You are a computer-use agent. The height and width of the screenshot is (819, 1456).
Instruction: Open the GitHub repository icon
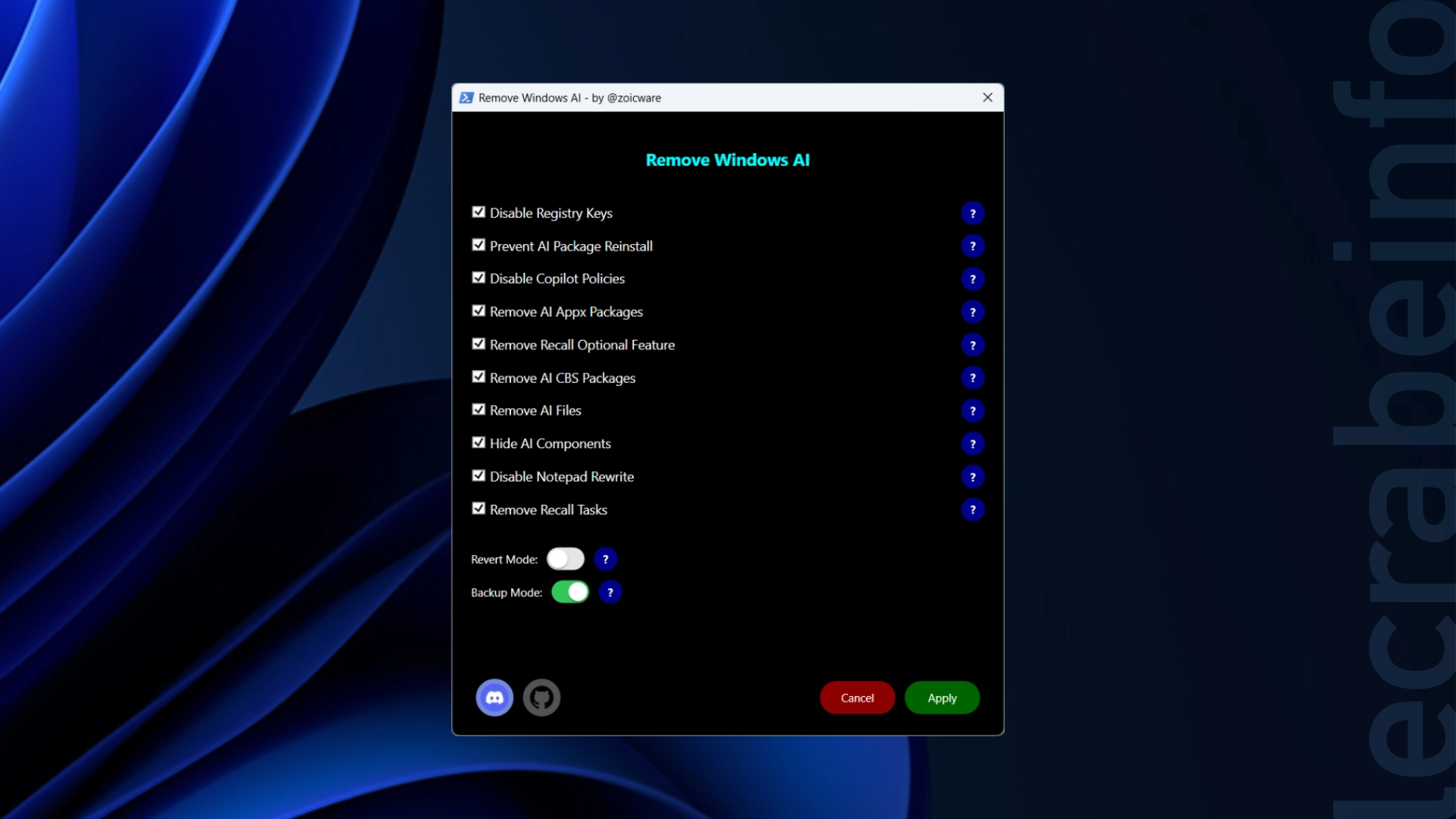541,698
